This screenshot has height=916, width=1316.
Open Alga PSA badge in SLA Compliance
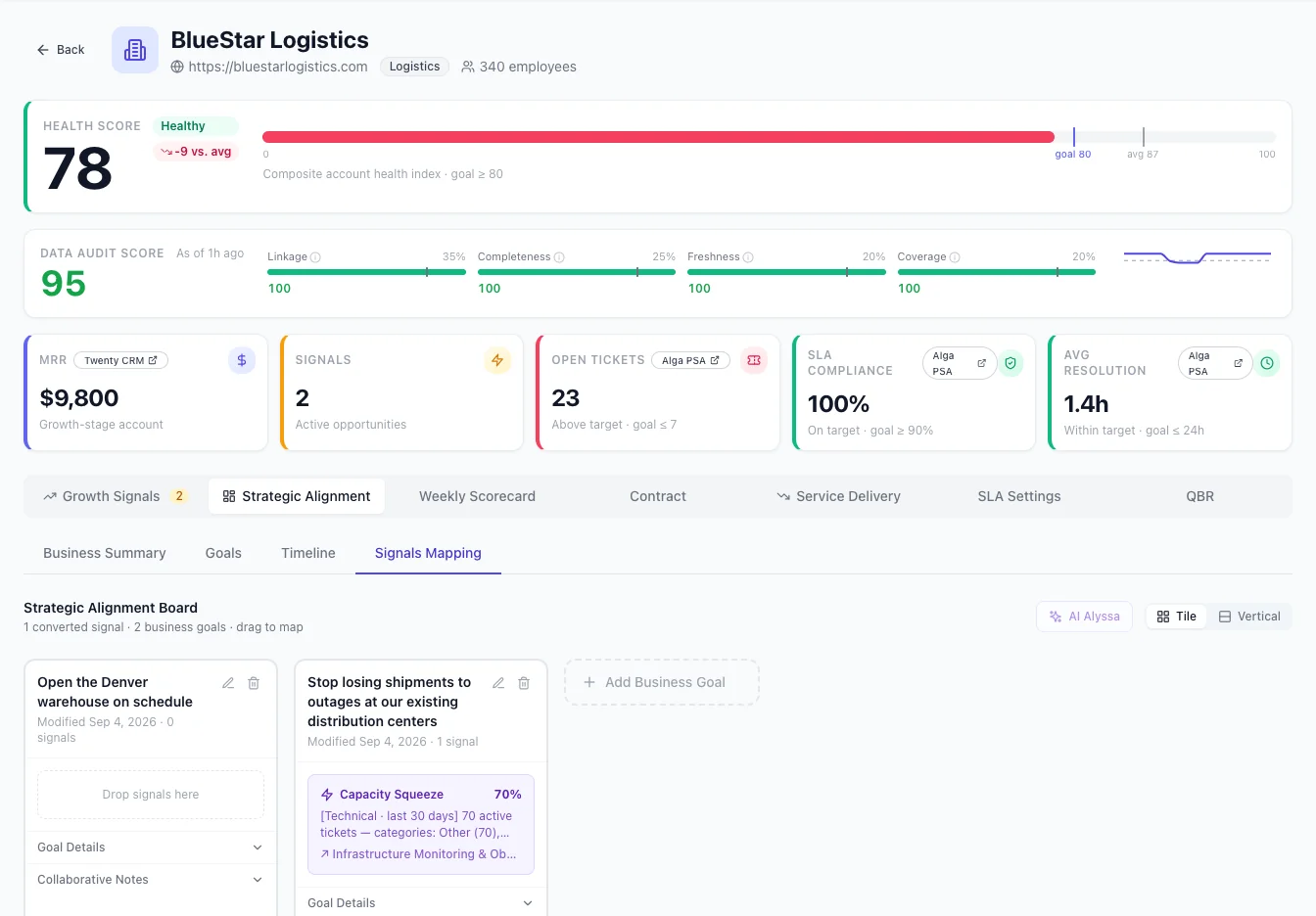(960, 363)
